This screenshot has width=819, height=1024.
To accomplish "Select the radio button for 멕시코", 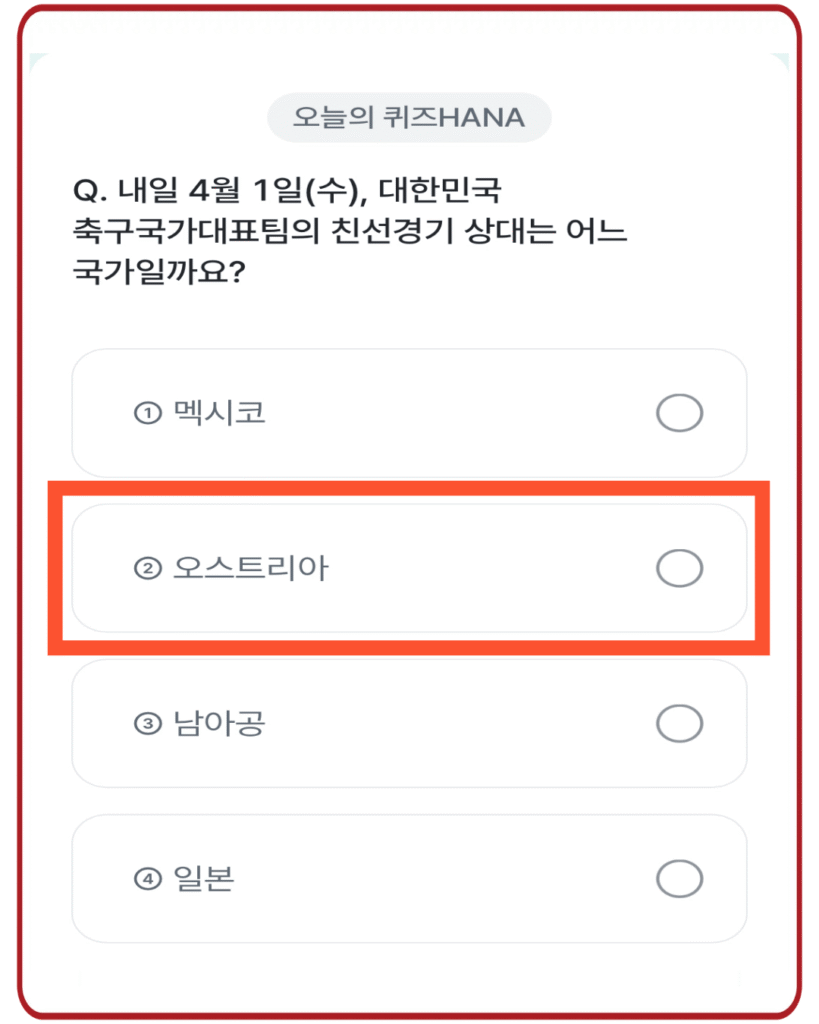I will [x=680, y=413].
